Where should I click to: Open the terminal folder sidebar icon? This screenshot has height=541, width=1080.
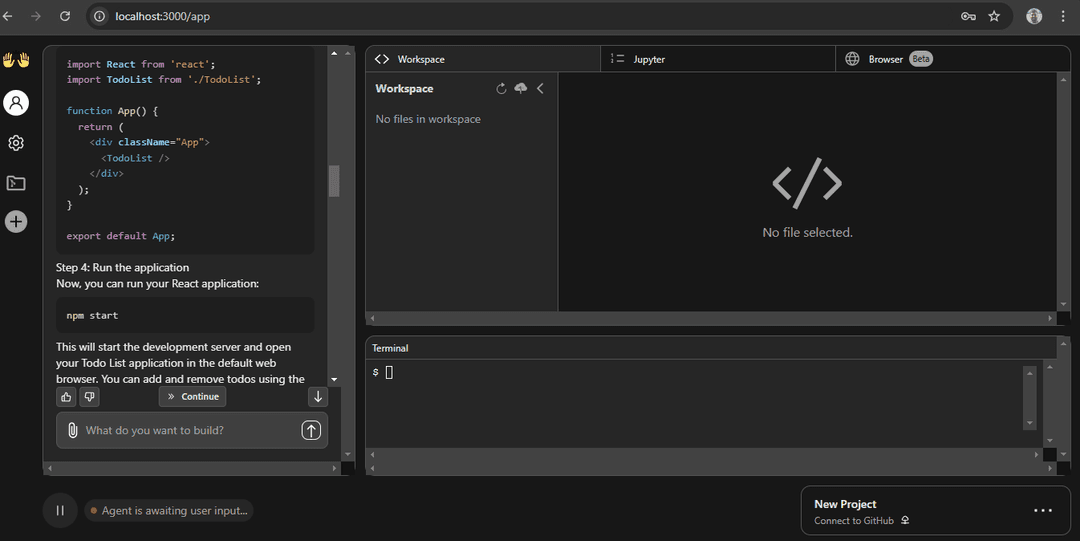(x=16, y=183)
